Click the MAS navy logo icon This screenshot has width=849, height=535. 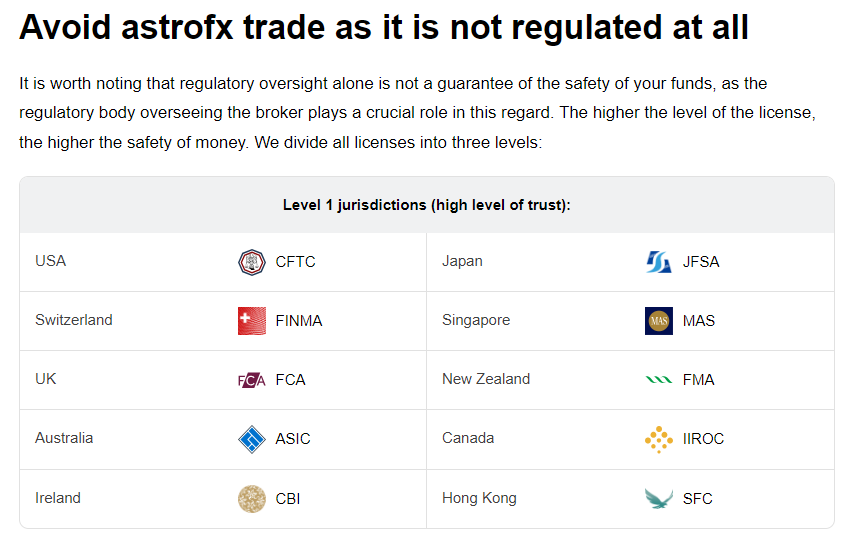coord(659,321)
